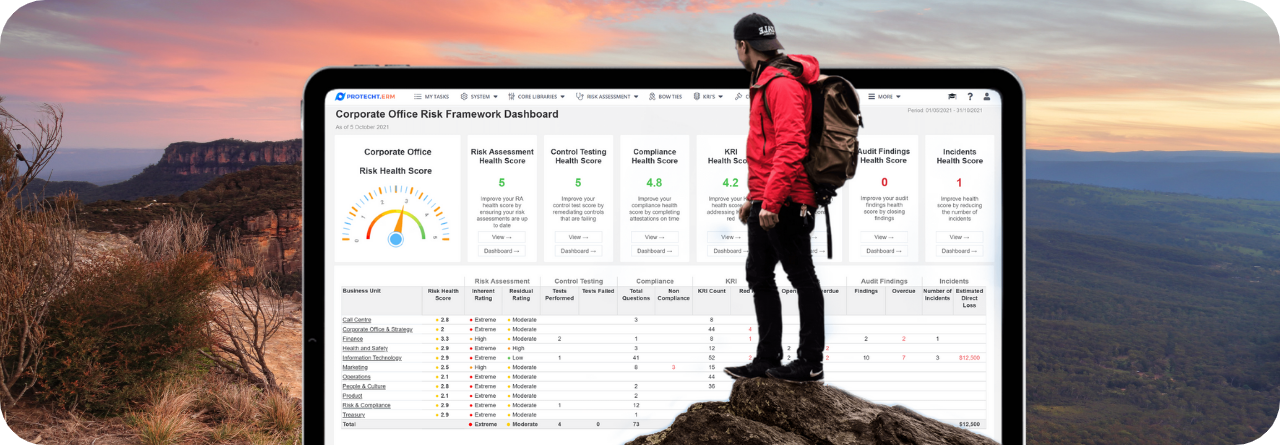
Task: Open the user profile icon
Action: tap(987, 97)
